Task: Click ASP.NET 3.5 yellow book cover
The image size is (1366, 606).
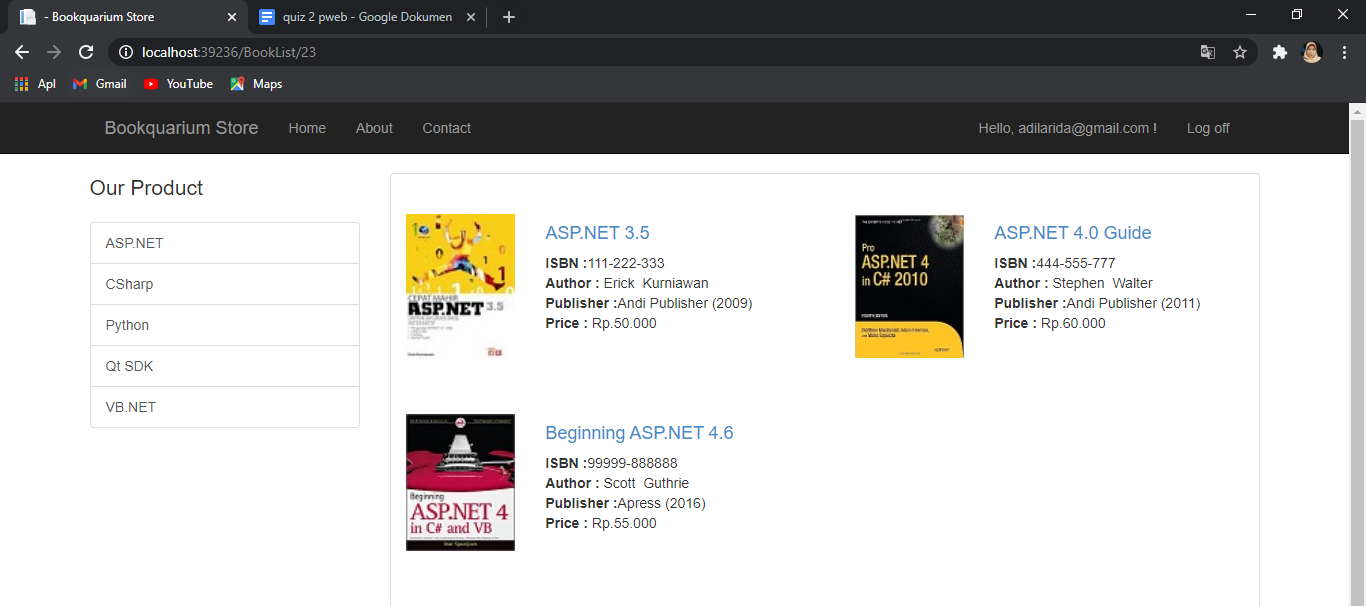Action: coord(460,286)
